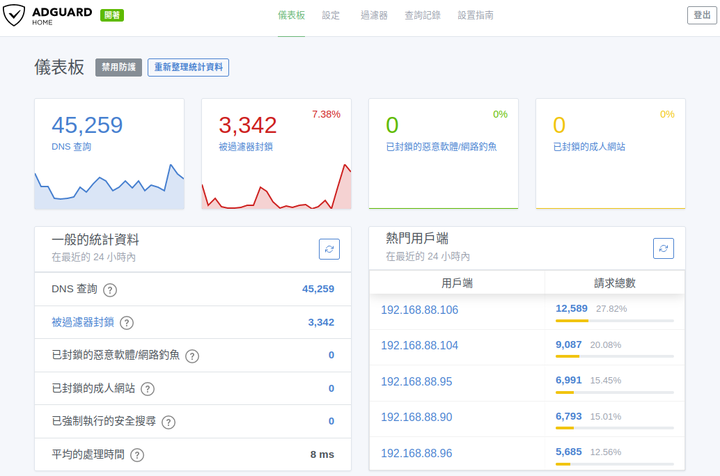Viewport: 720px width, 476px height.
Task: Open help icon next to 被過濾器封鎖 row
Action: 127,323
